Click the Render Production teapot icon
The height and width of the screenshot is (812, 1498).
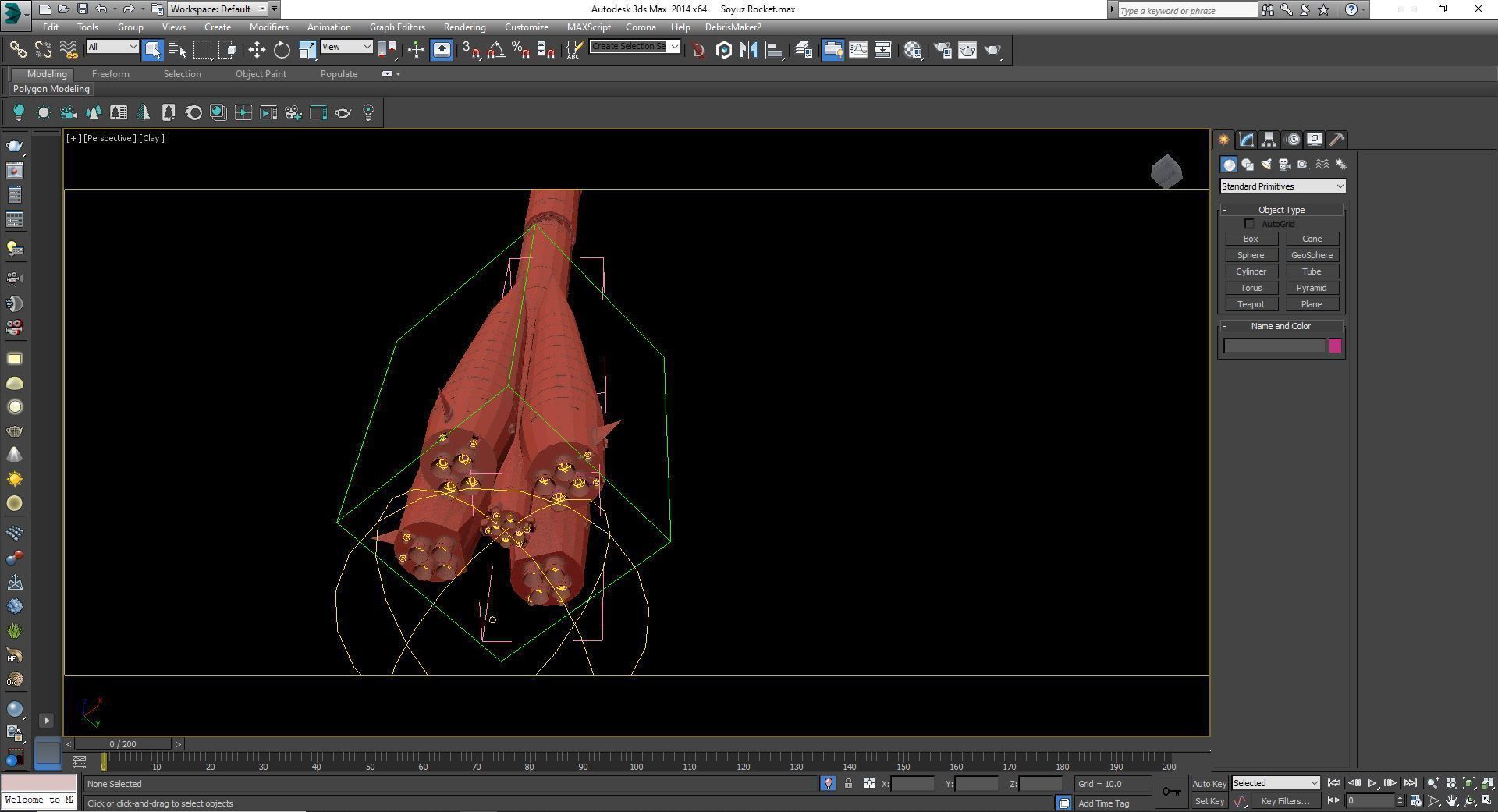pyautogui.click(x=992, y=50)
